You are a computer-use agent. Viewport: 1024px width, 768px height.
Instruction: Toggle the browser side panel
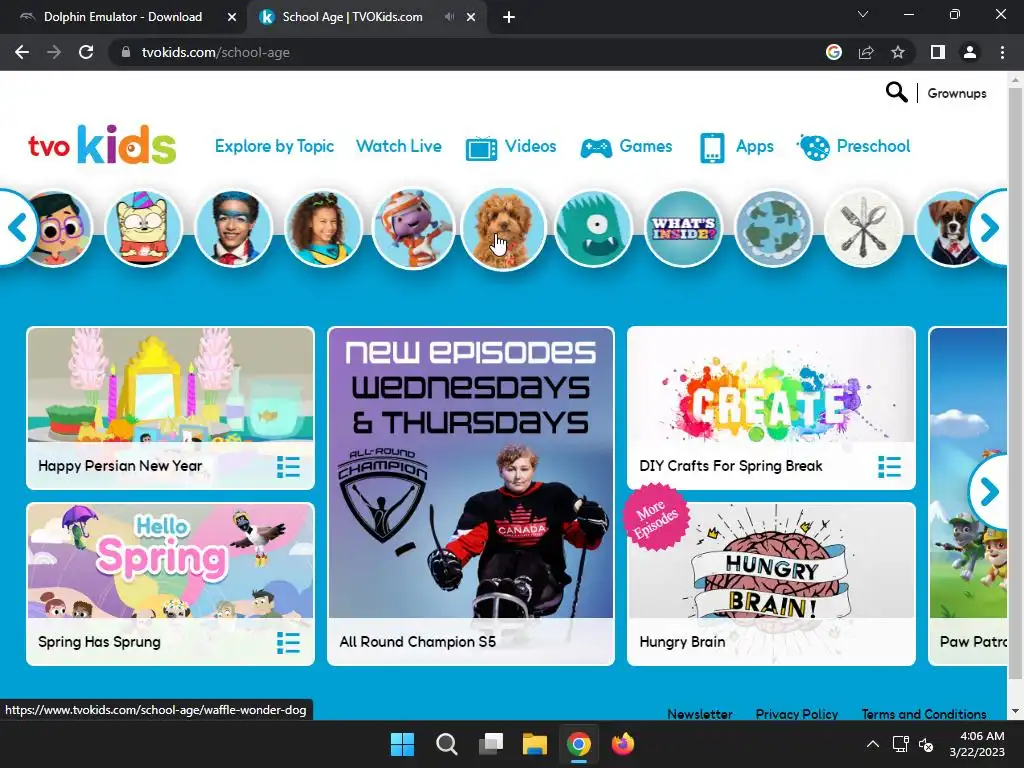tap(938, 52)
